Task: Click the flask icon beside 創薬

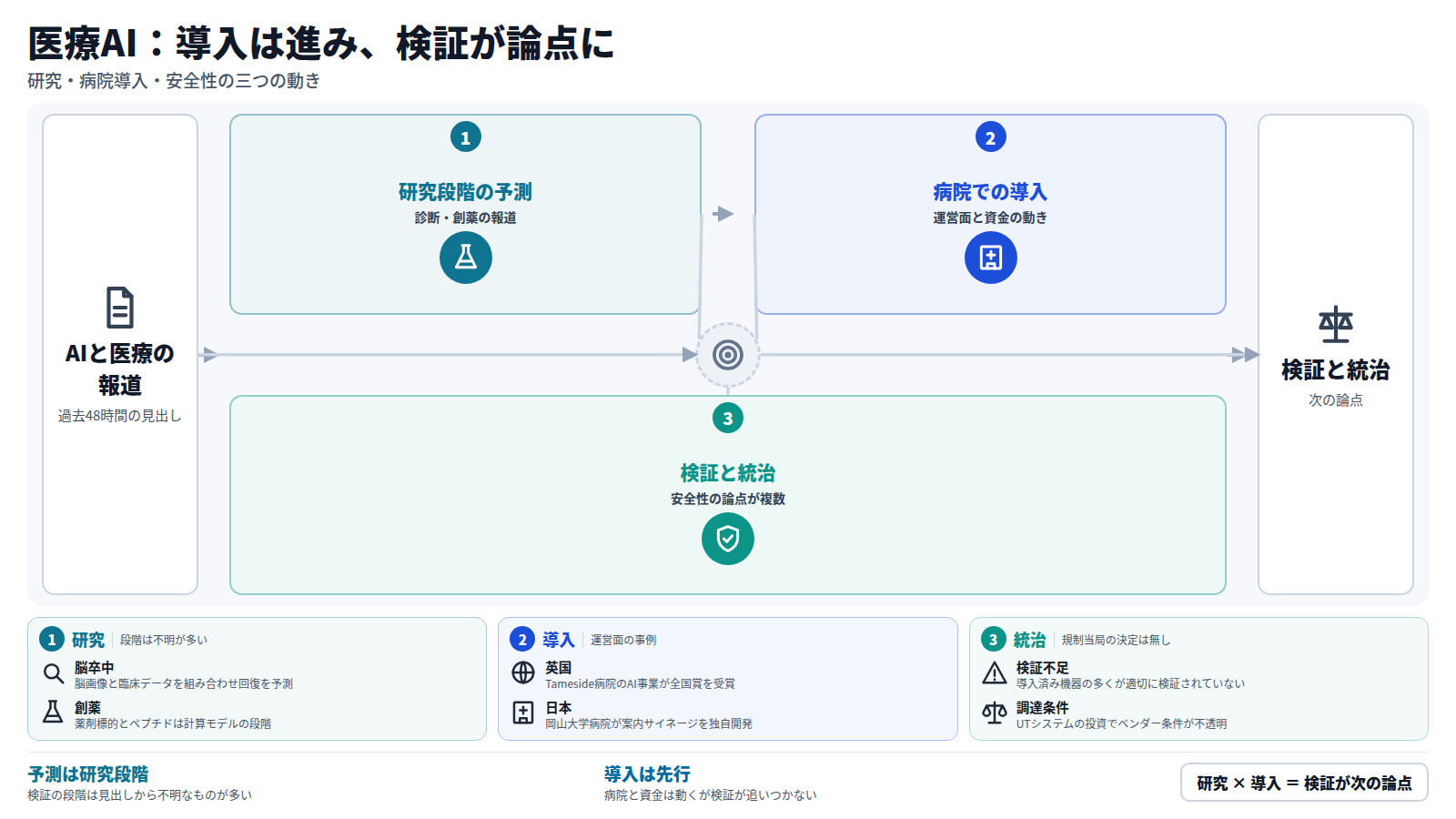Action: (x=54, y=713)
